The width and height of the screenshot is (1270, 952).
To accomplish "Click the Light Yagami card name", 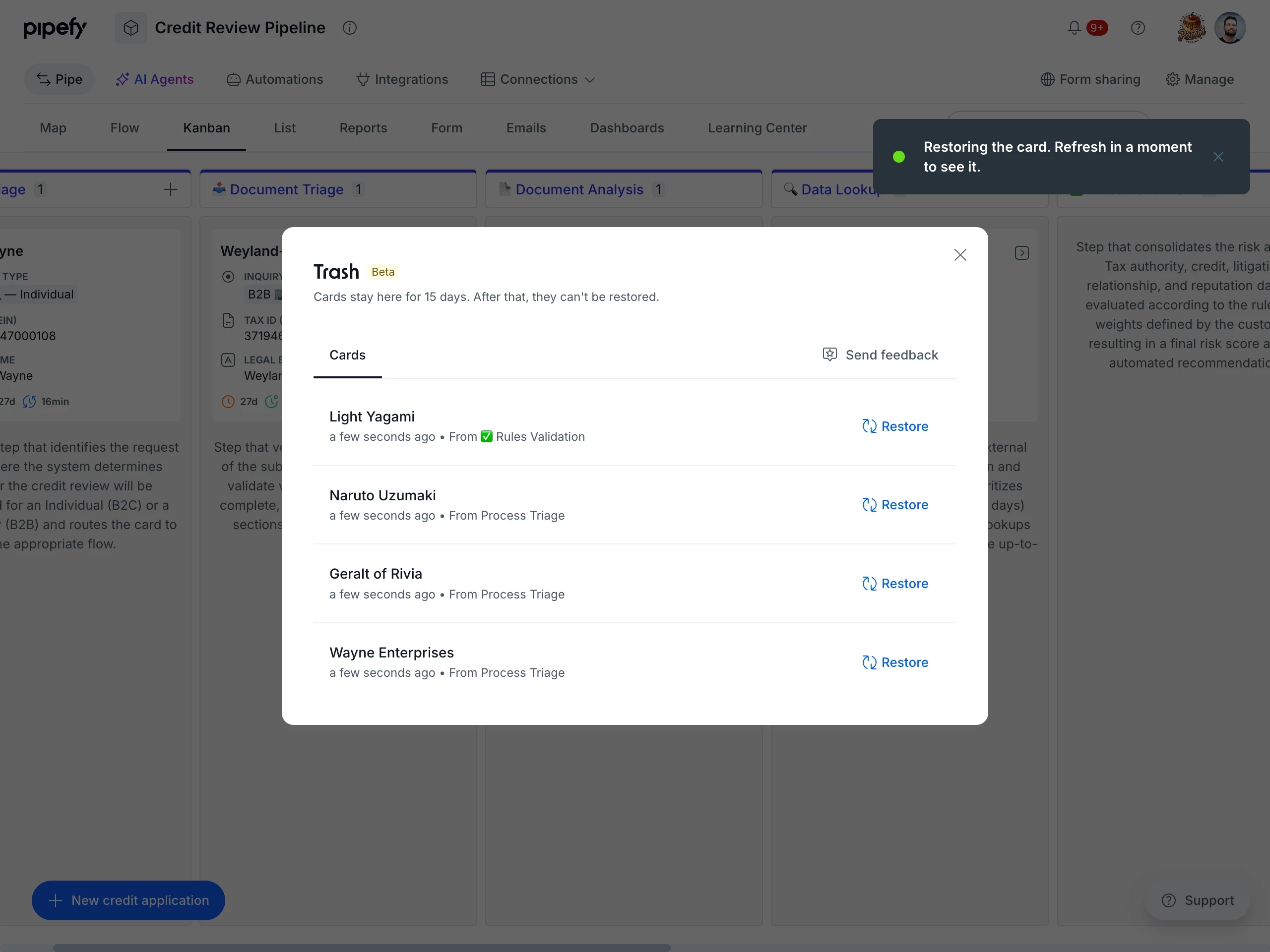I will click(372, 416).
